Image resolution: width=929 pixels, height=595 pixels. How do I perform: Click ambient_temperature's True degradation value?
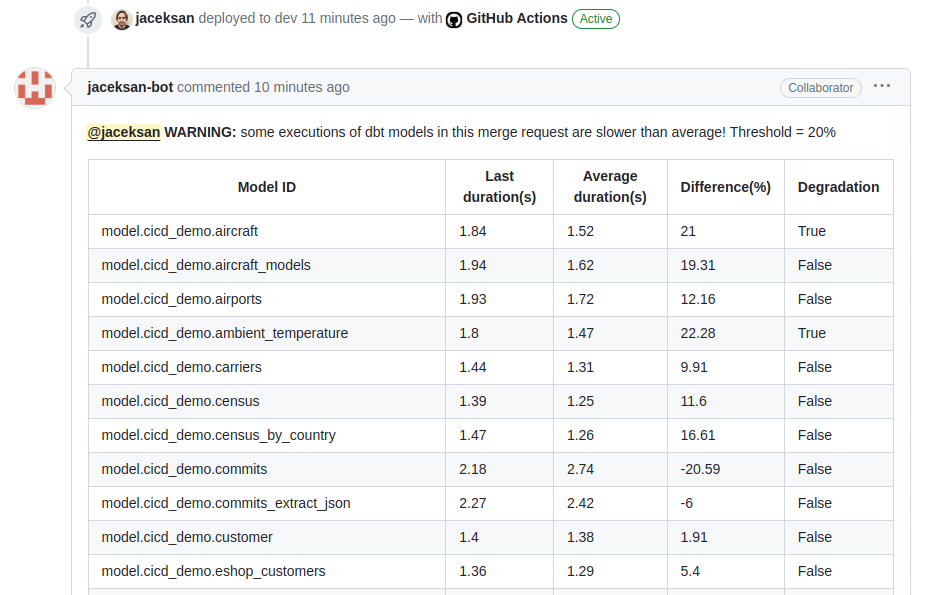[811, 333]
